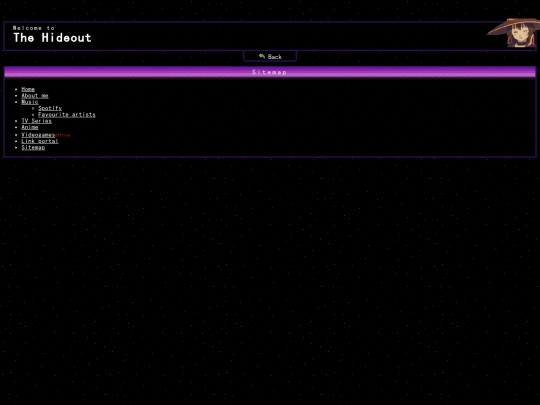Click the "Welcome to" header text
540x405 pixels.
coord(34,28)
